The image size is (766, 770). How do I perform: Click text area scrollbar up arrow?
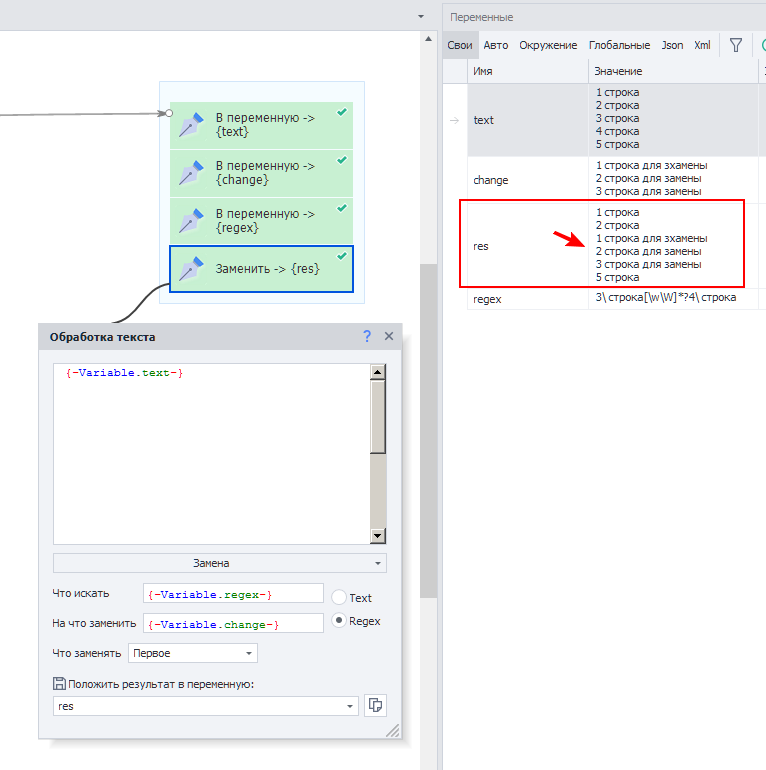(378, 372)
